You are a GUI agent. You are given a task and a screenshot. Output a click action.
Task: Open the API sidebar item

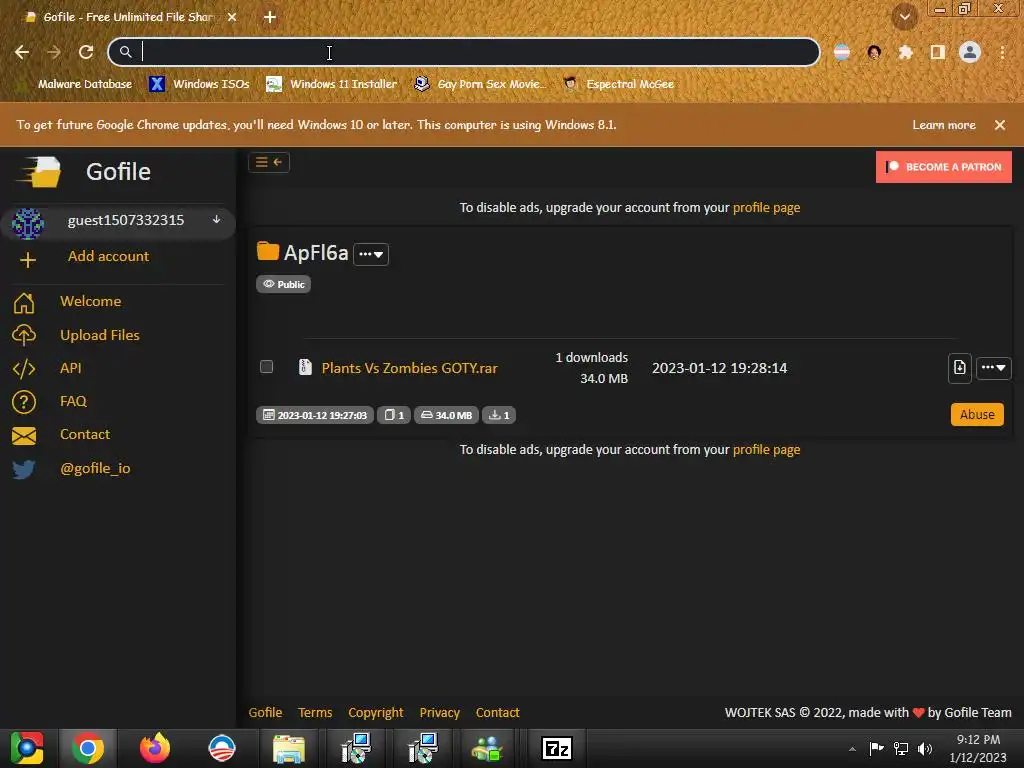click(x=71, y=368)
